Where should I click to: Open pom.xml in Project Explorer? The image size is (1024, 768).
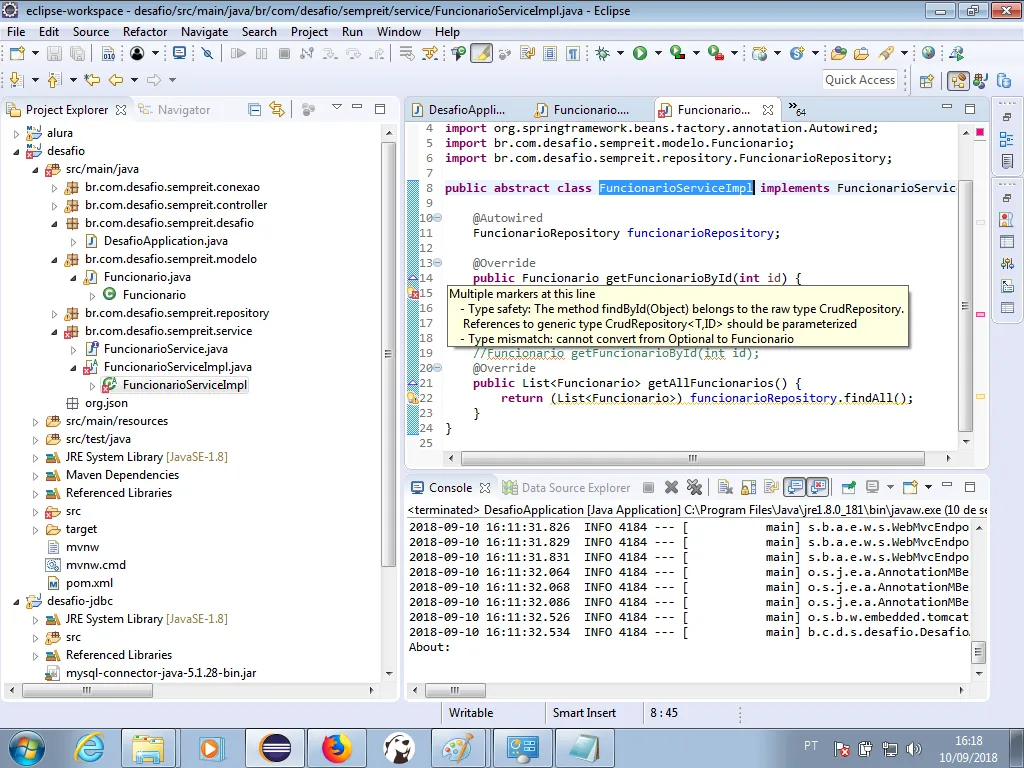coord(89,583)
